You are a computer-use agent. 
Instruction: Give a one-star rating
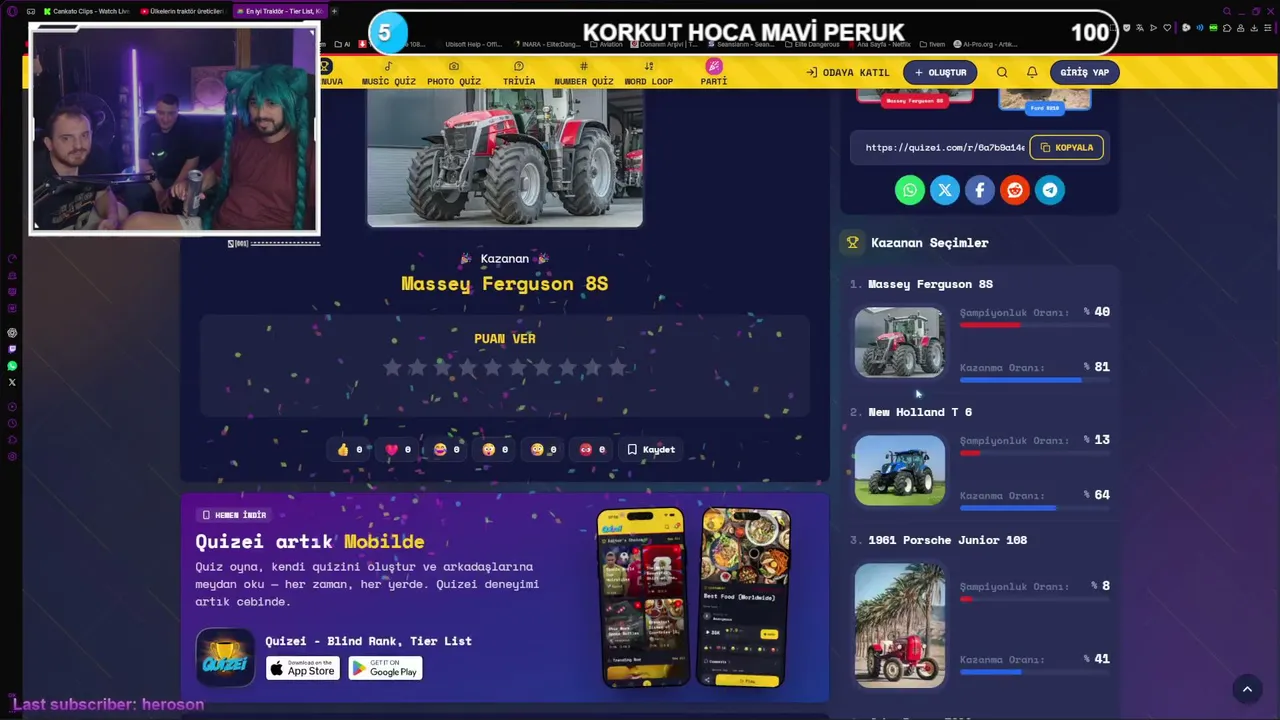393,368
